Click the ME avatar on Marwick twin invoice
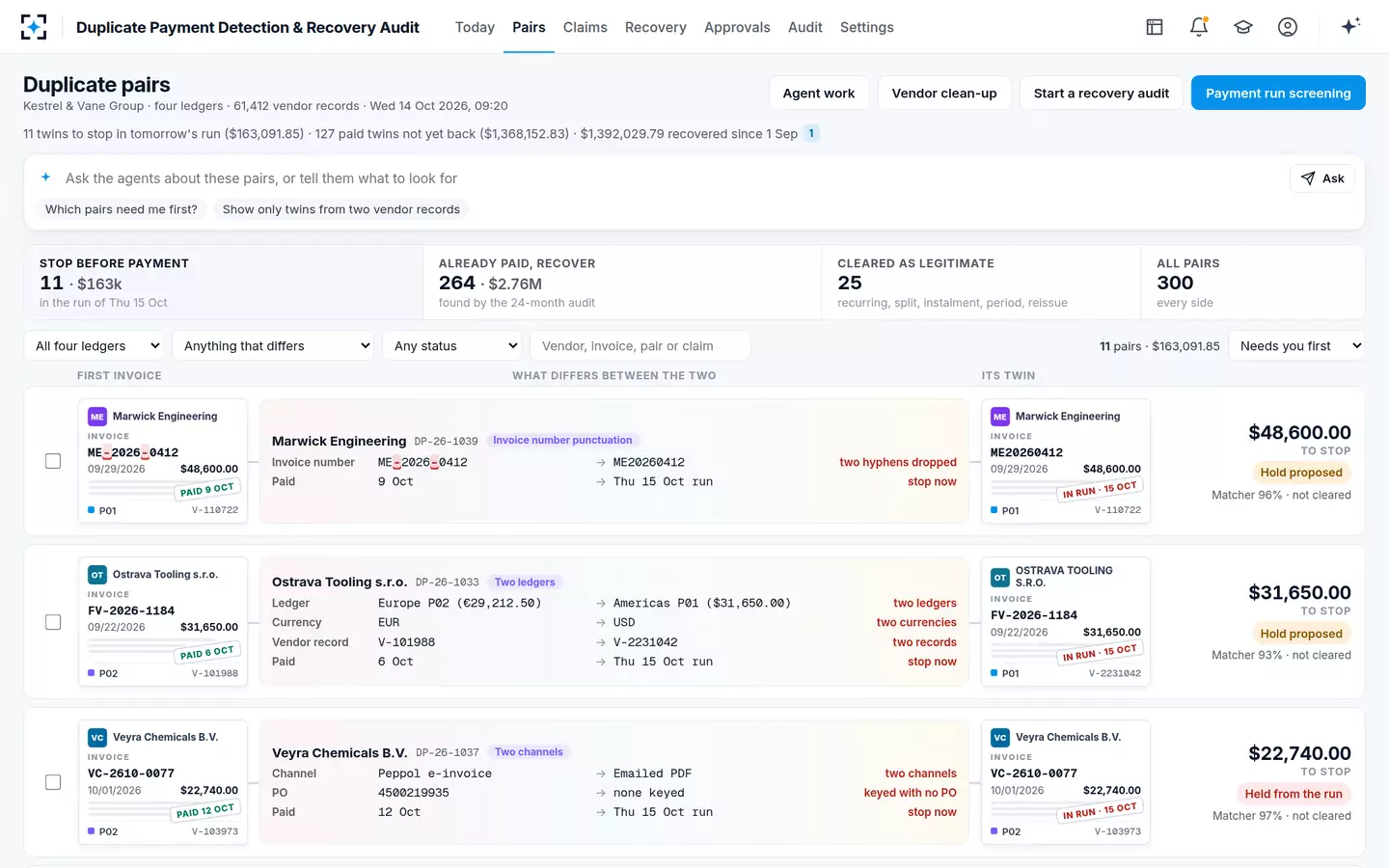1389x868 pixels. pyautogui.click(x=1000, y=417)
